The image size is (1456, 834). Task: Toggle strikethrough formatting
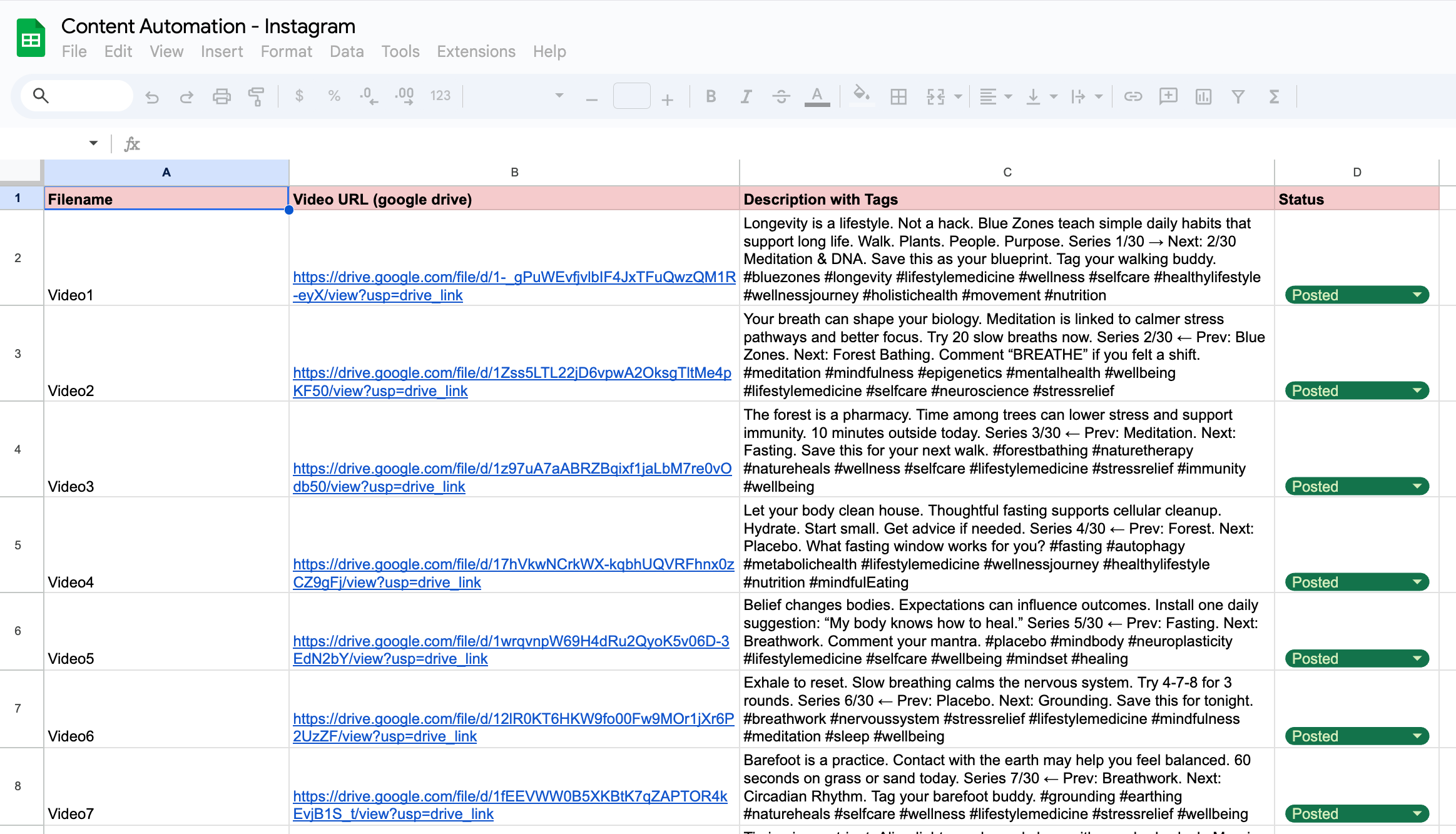point(781,96)
